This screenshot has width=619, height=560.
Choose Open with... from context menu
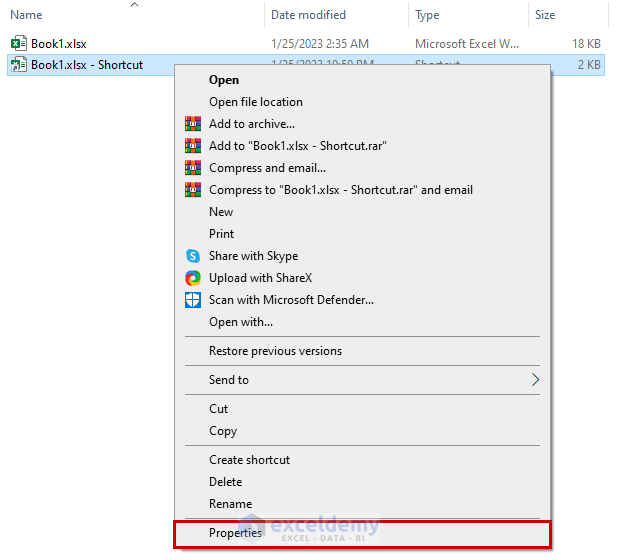coord(241,322)
